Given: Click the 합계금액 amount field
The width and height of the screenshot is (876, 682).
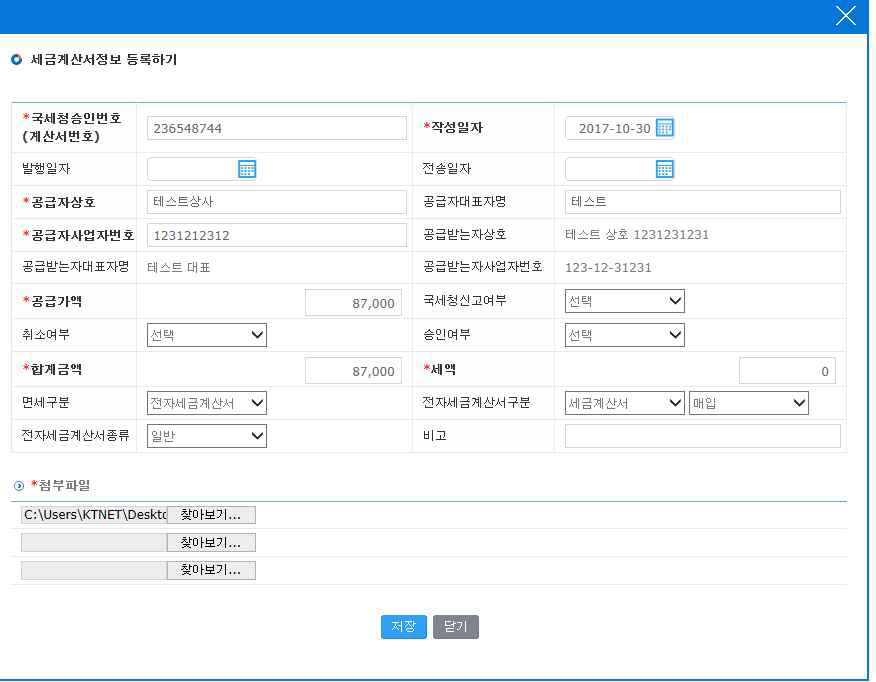Looking at the screenshot, I should (353, 371).
